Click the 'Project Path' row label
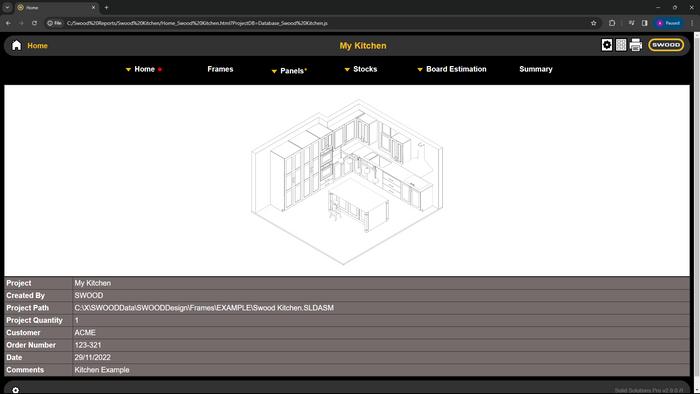The width and height of the screenshot is (700, 394). point(27,308)
